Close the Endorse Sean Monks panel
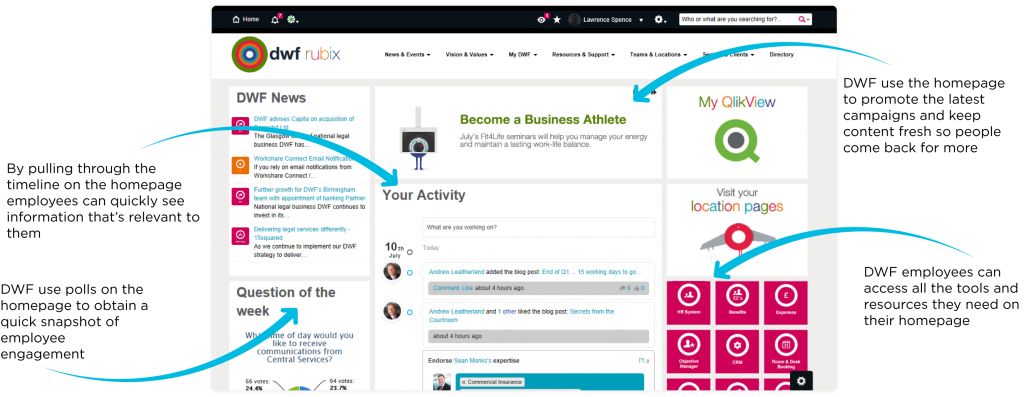Viewport: 1024px width, 397px height. [x=647, y=360]
